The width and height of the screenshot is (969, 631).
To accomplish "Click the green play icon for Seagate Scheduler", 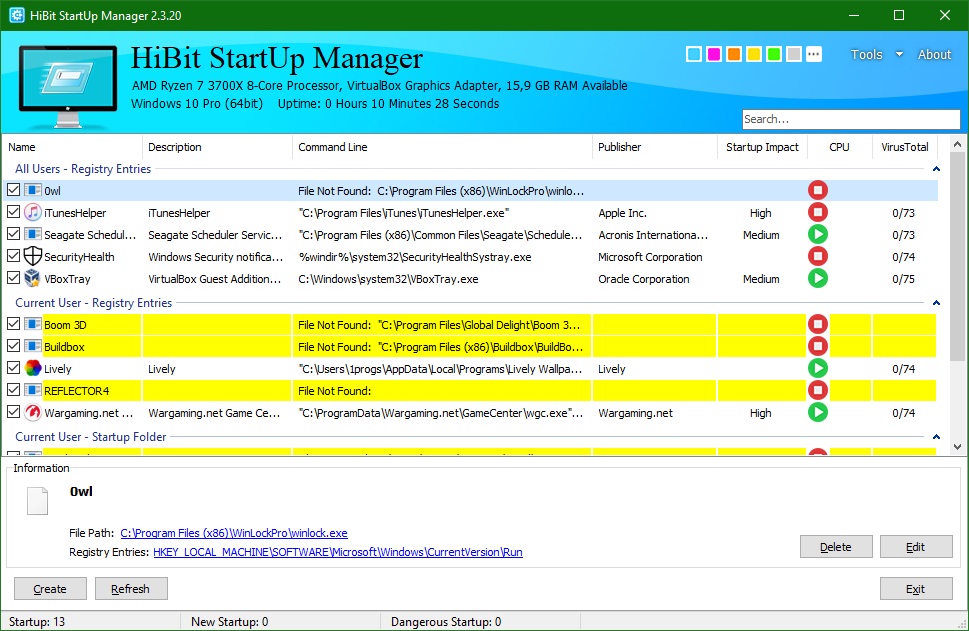I will point(817,235).
